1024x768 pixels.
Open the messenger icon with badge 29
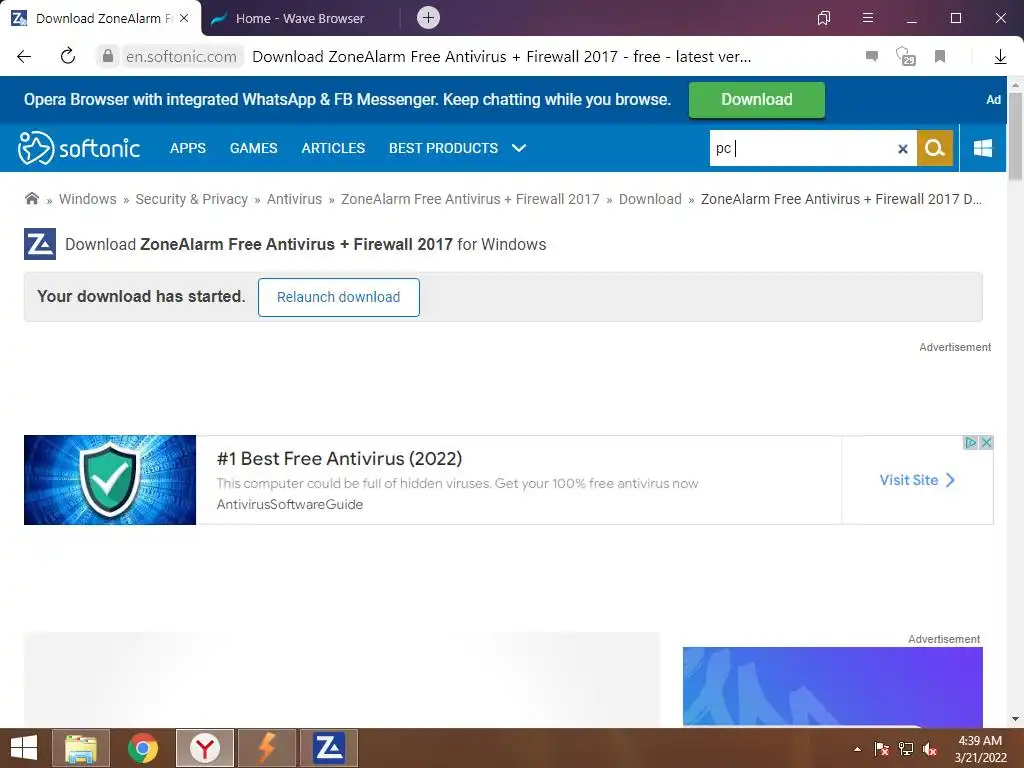905,56
